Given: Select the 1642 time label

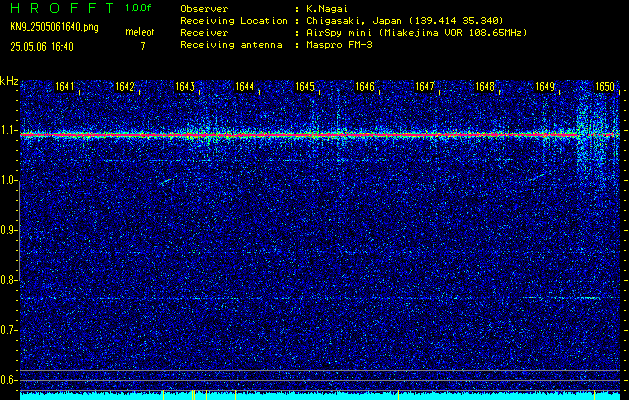Looking at the screenshot, I should click(x=125, y=87).
